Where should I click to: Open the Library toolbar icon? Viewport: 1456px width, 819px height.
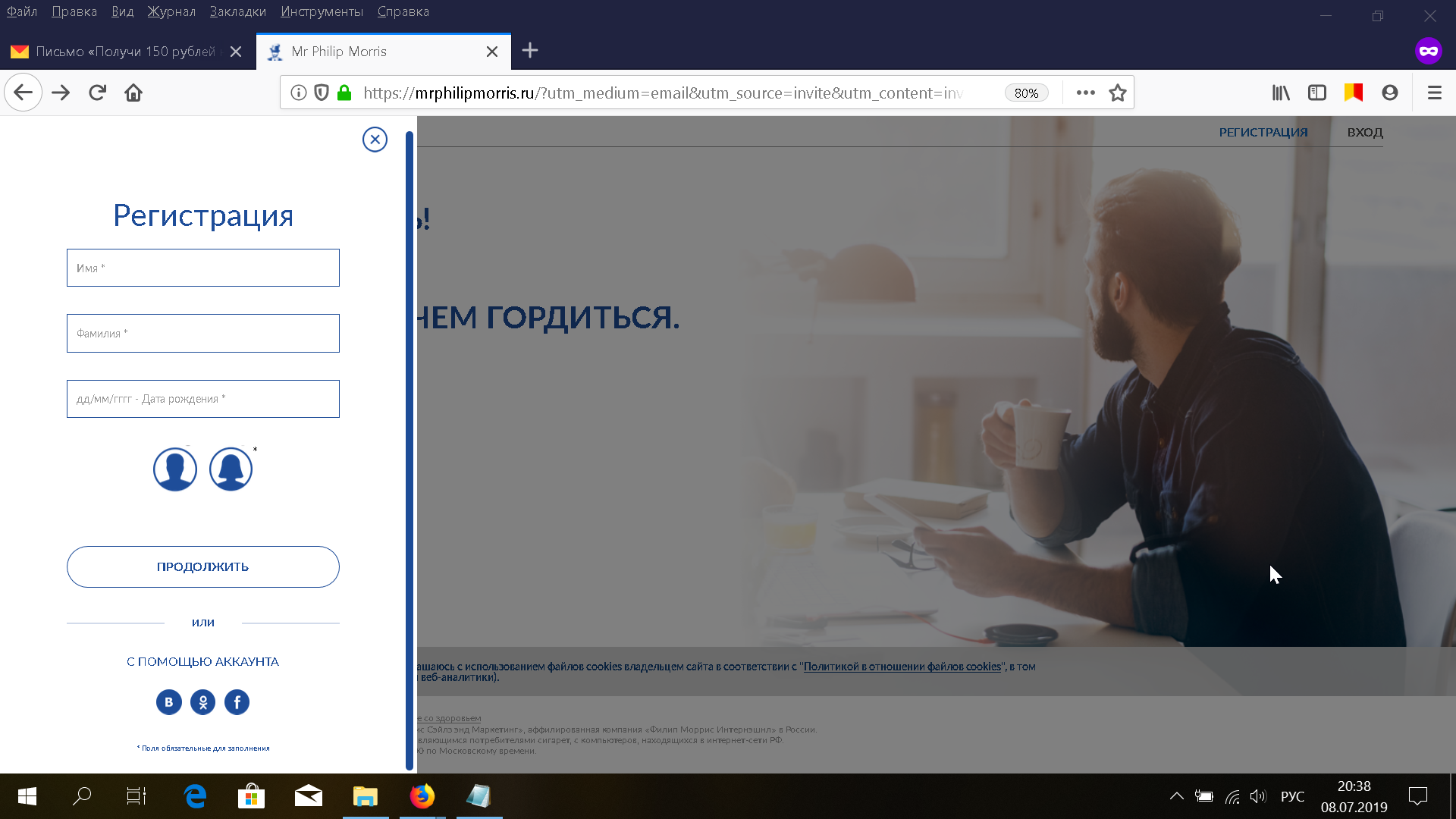click(x=1281, y=93)
